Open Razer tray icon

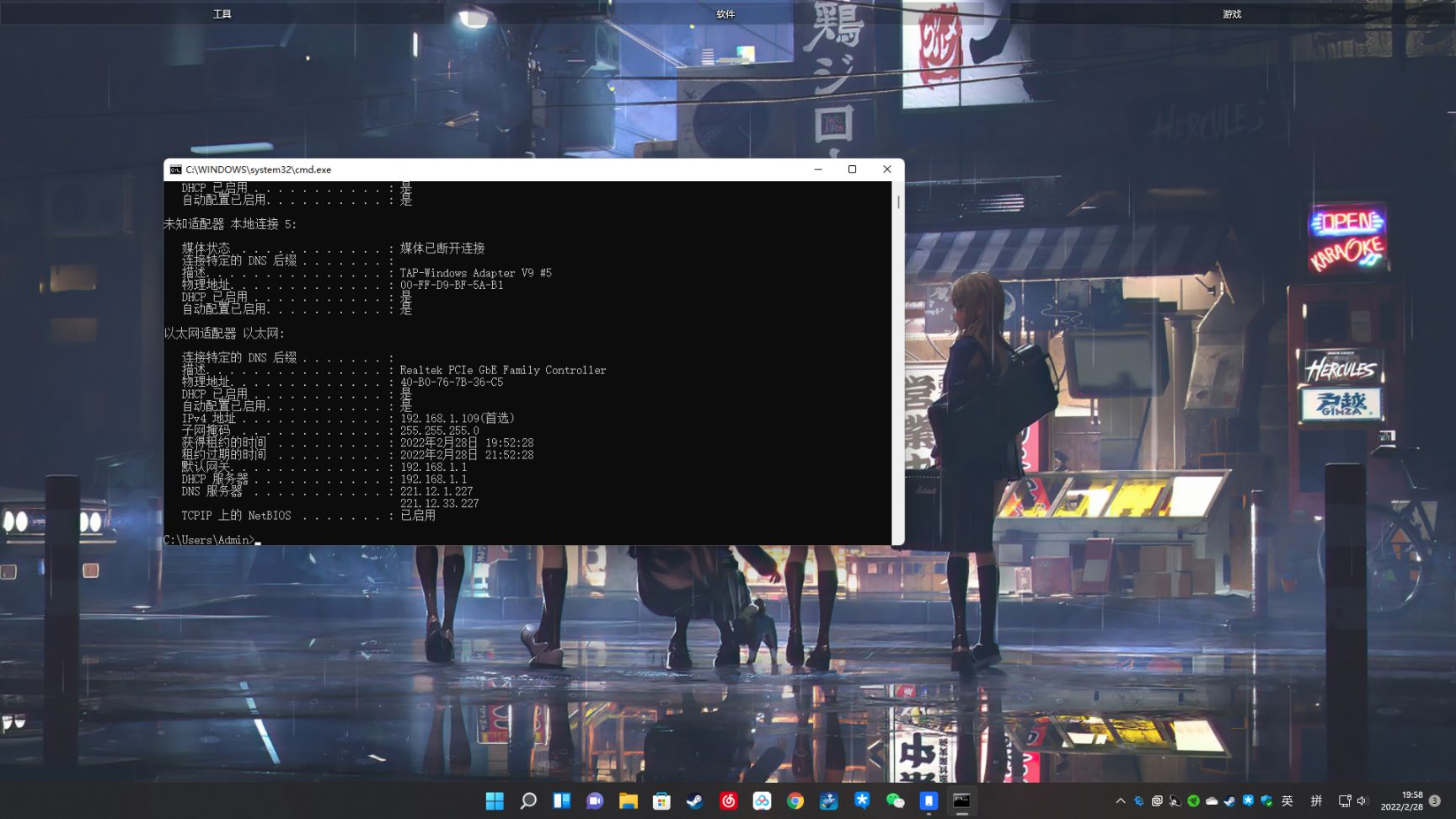[x=1194, y=801]
